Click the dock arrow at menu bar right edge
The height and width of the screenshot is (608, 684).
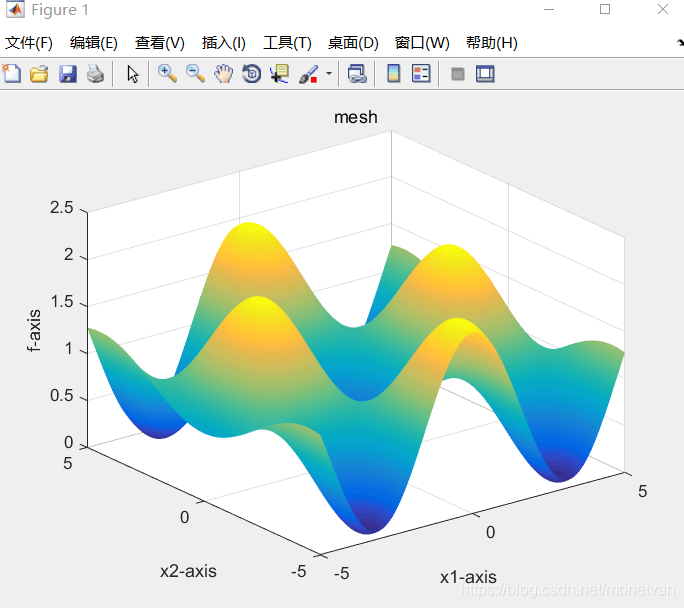tap(680, 43)
